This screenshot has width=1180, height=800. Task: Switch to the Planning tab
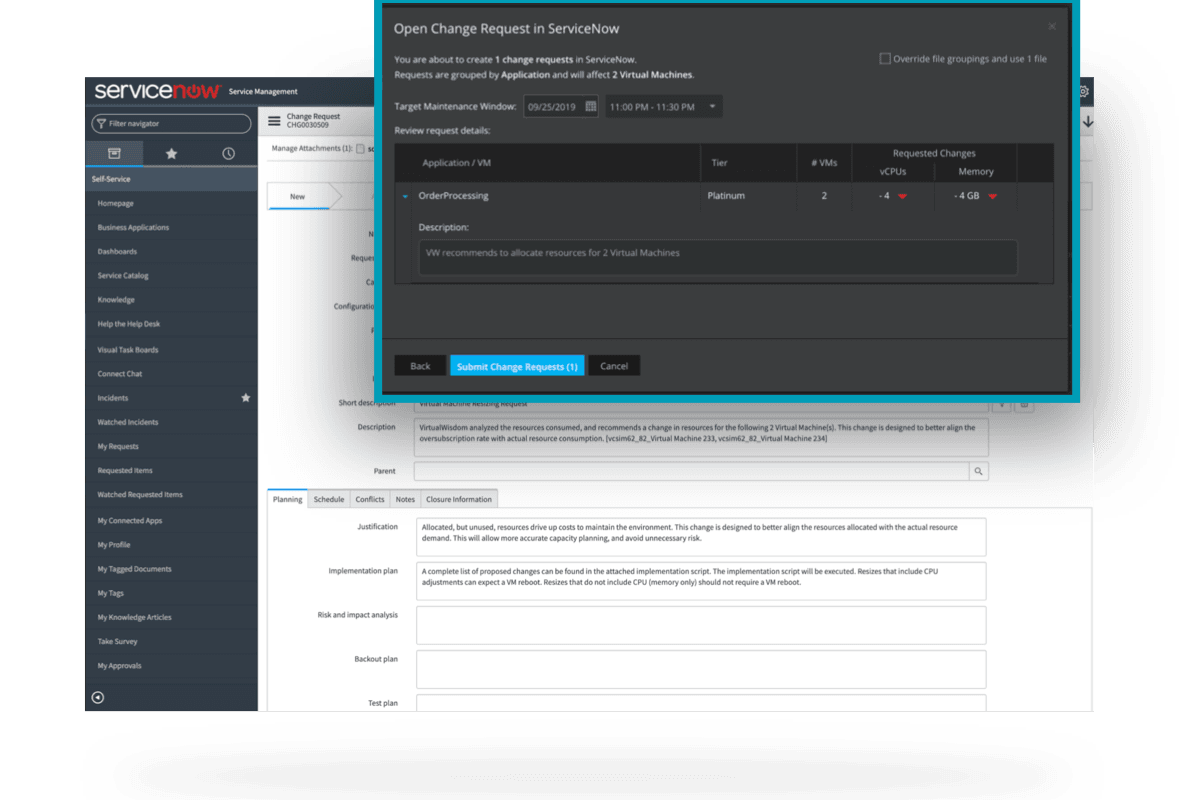tap(287, 499)
